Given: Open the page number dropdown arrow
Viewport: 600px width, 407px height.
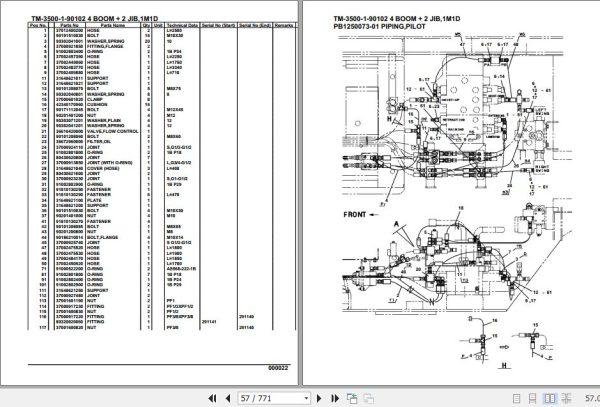Looking at the screenshot, I should point(306,398).
